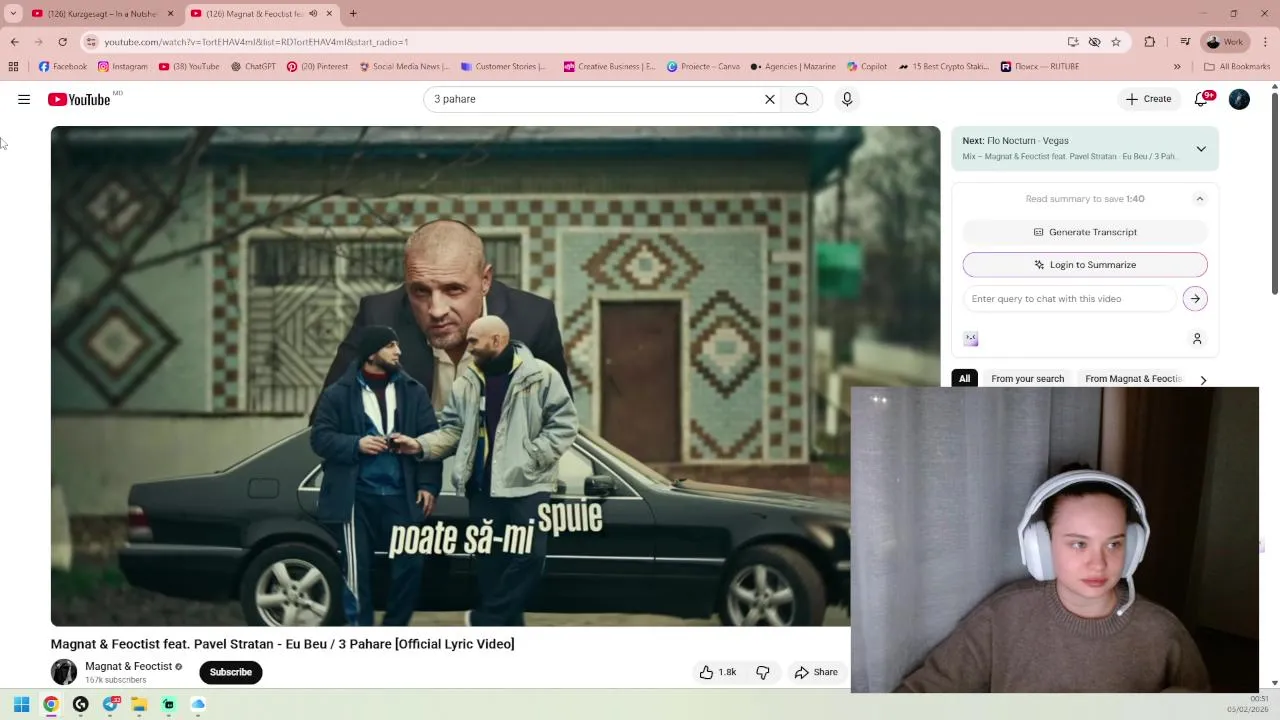Open the extension's profile icon
Viewport: 1280px width, 720px height.
pos(1197,339)
